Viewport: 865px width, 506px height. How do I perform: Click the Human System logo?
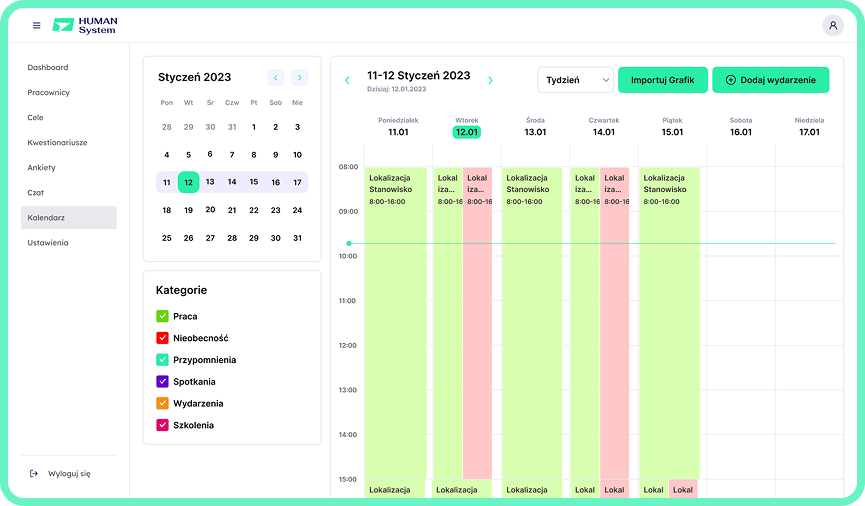84,25
